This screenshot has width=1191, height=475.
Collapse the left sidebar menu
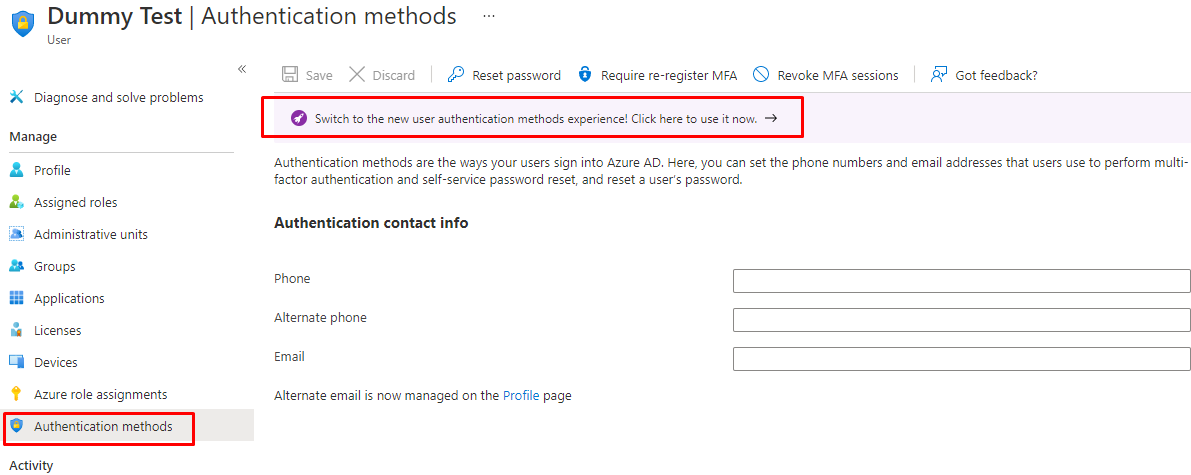(x=242, y=68)
